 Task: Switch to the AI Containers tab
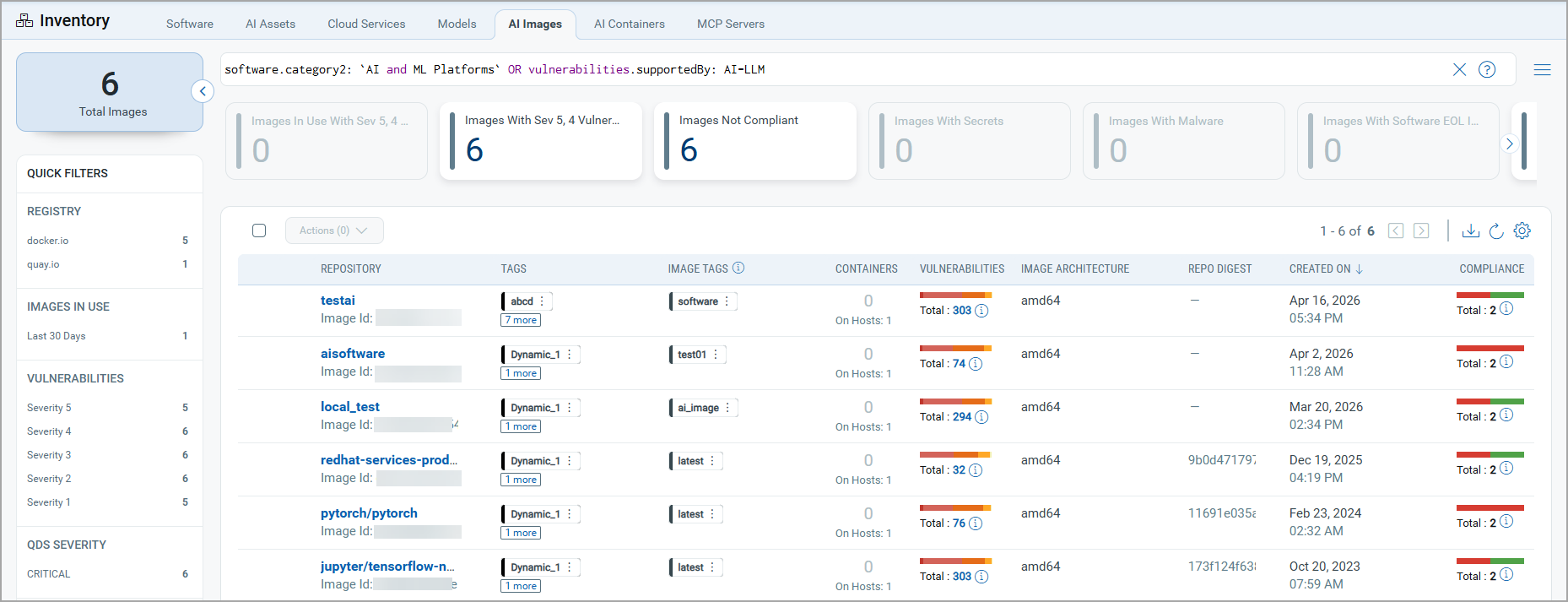point(630,24)
